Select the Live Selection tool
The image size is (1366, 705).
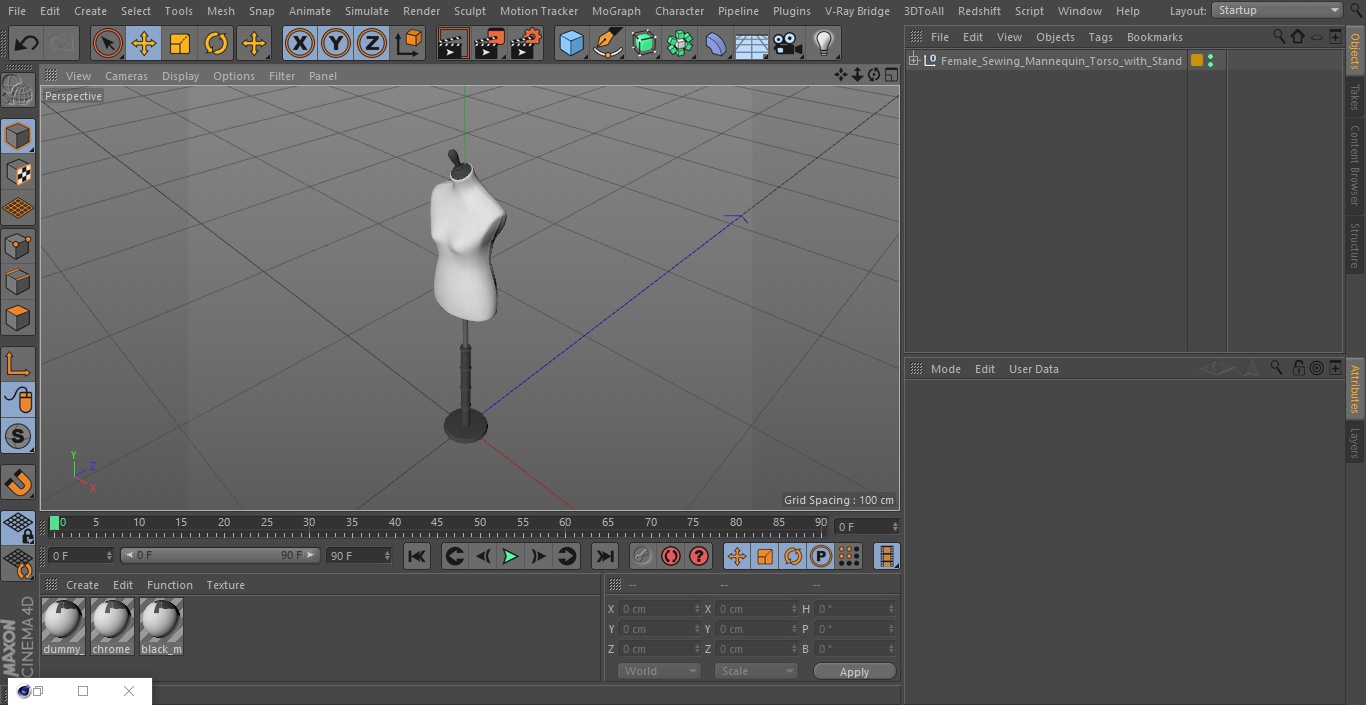[108, 43]
